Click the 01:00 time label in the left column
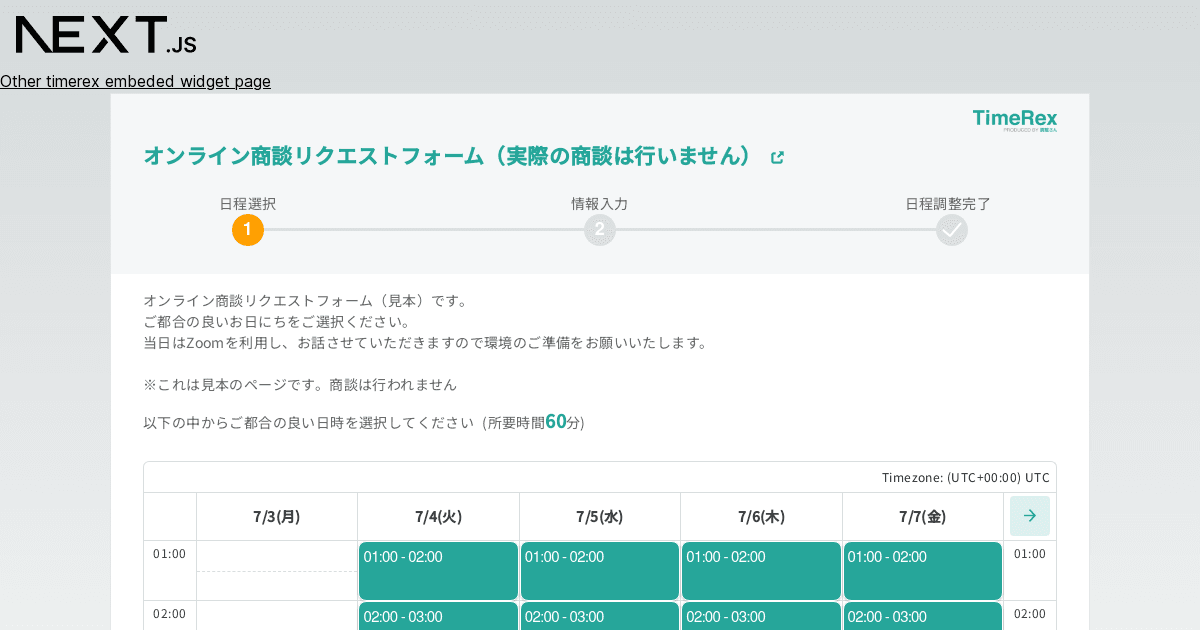This screenshot has width=1200, height=630. (x=170, y=553)
